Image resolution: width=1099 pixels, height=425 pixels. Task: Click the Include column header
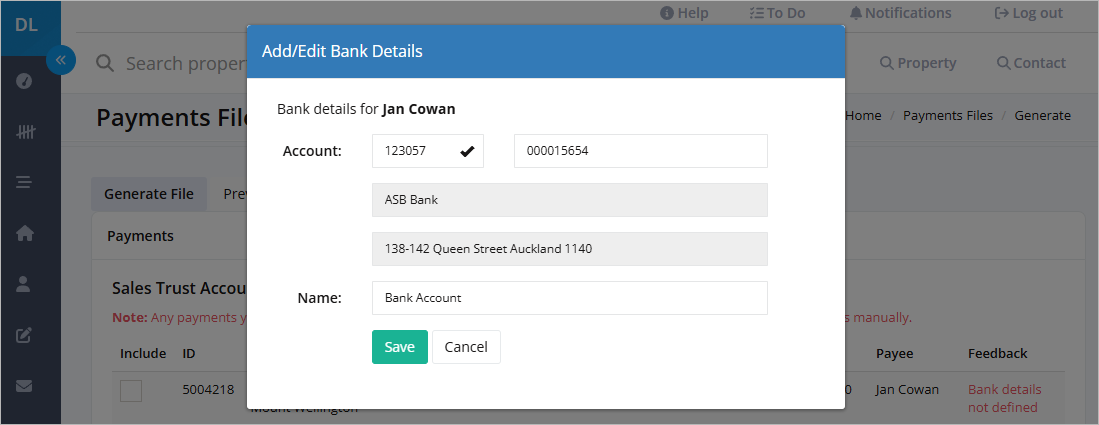pyautogui.click(x=143, y=353)
